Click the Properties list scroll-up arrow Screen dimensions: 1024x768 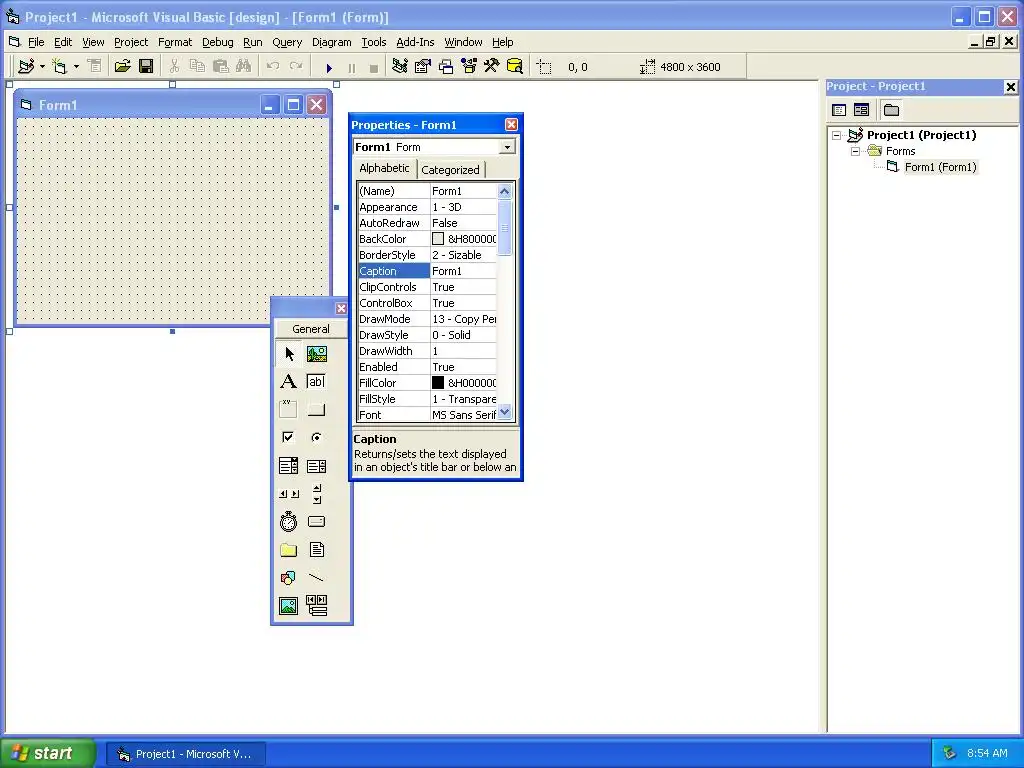504,191
